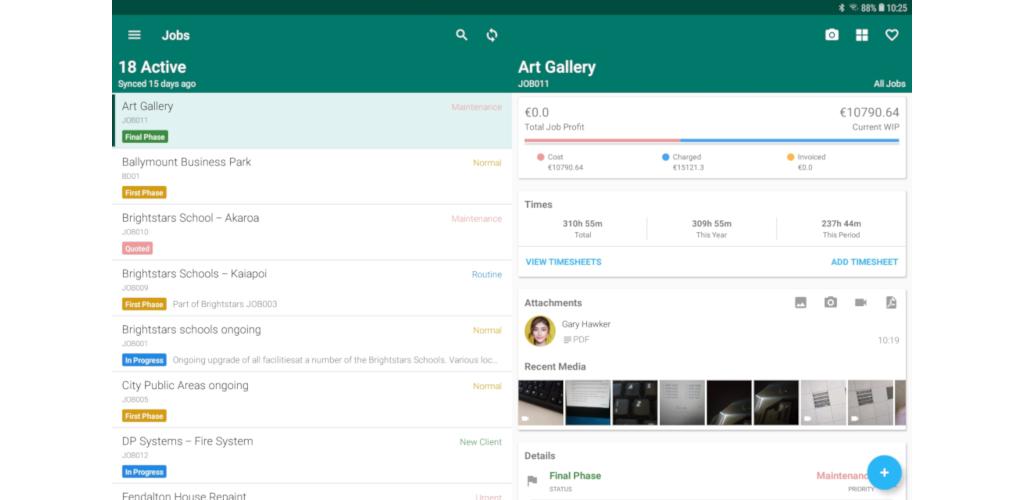
Task: Click Quoted badge on Akaroa job
Action: tap(137, 249)
